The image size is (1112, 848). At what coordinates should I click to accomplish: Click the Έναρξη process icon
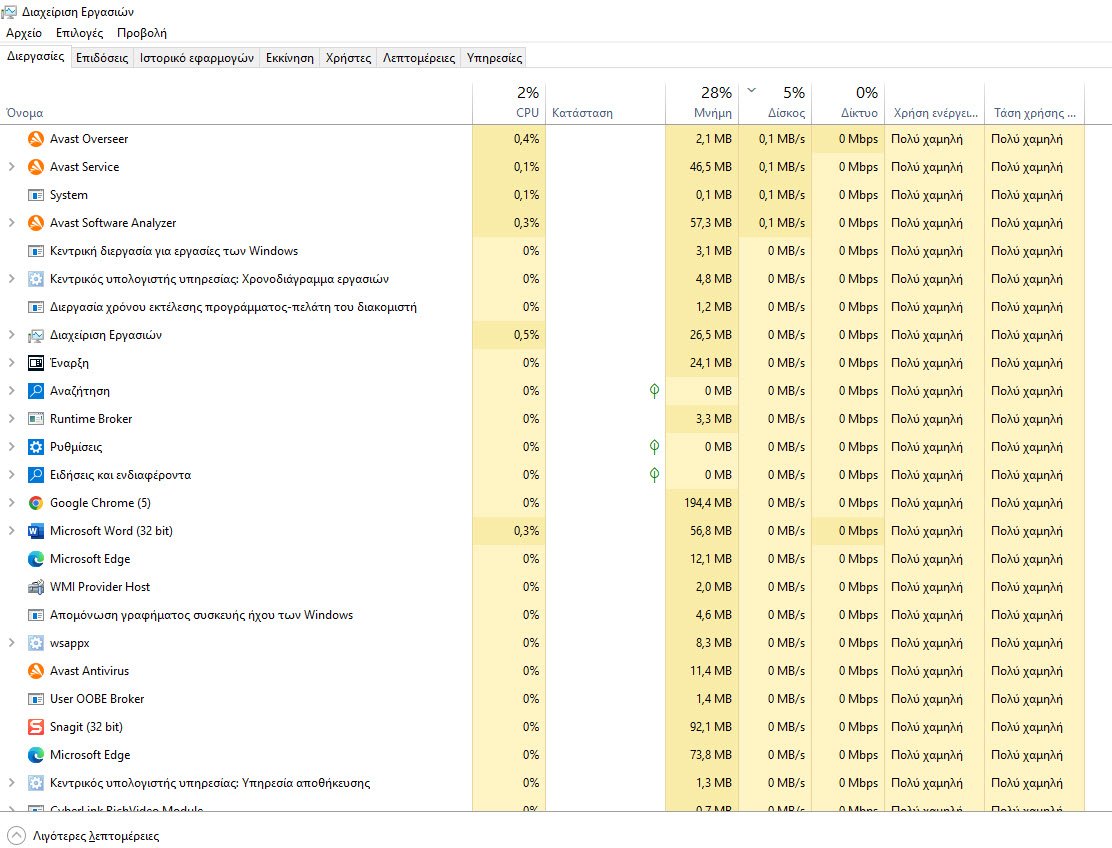tap(35, 363)
